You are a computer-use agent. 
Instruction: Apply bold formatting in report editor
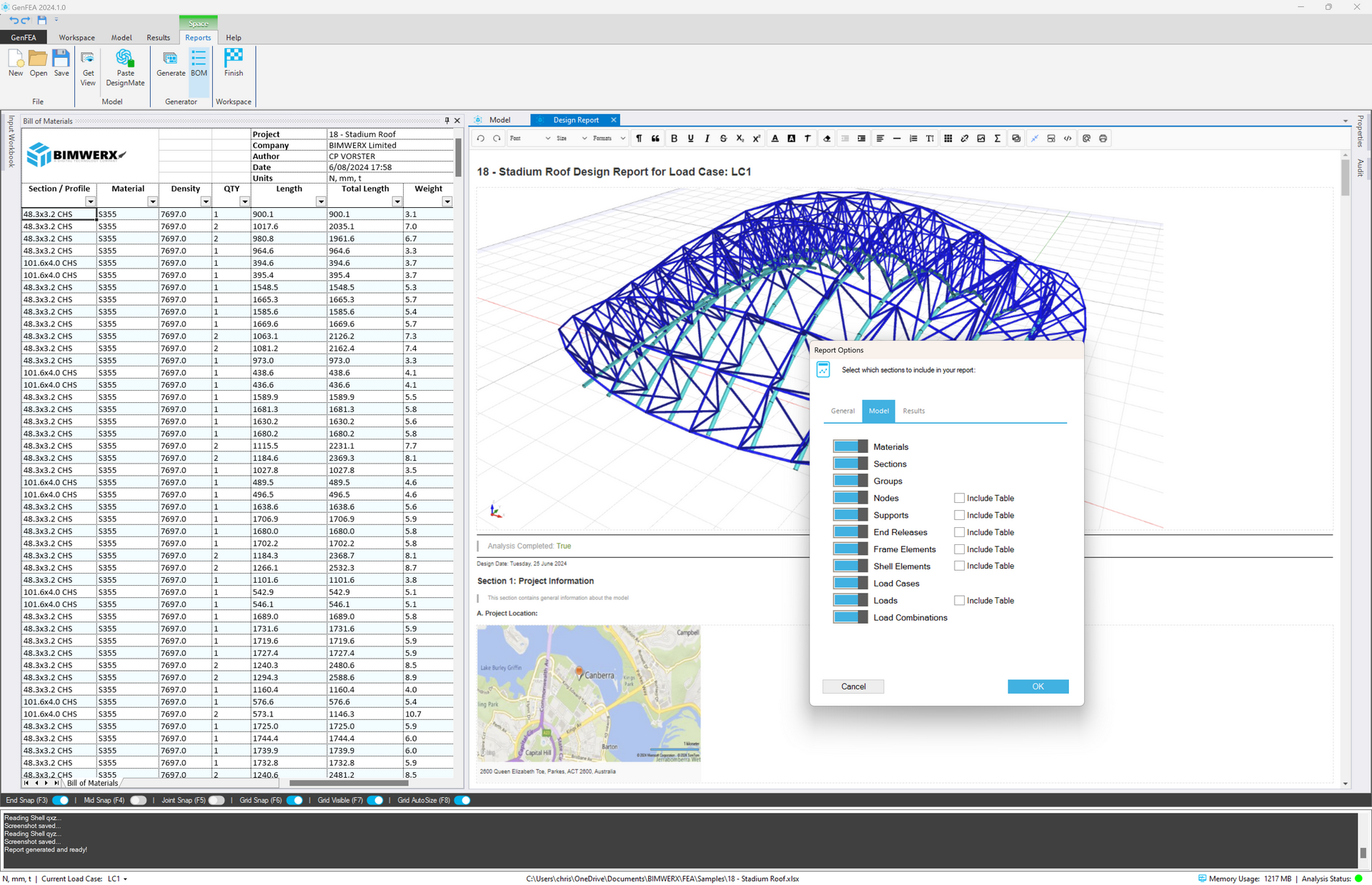(674, 139)
